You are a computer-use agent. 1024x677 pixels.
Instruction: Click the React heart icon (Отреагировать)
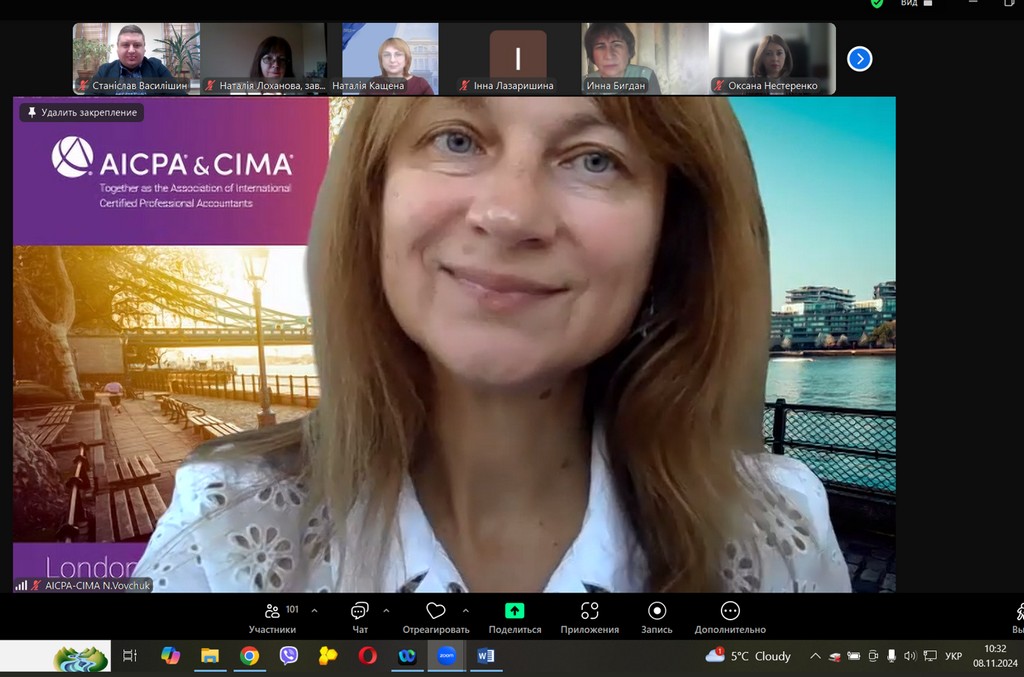(x=435, y=617)
